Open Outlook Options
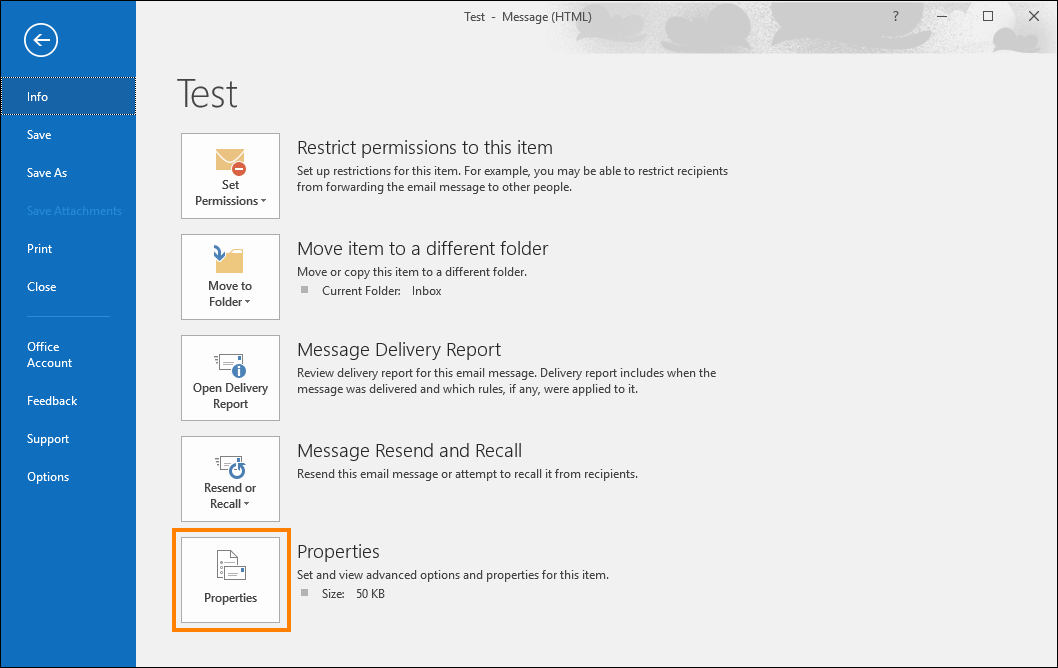 coord(48,477)
